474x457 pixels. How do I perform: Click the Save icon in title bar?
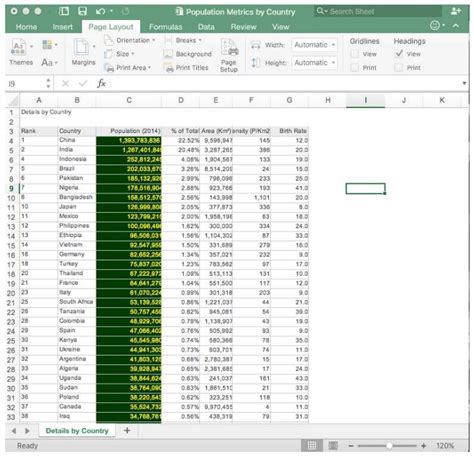[x=82, y=11]
